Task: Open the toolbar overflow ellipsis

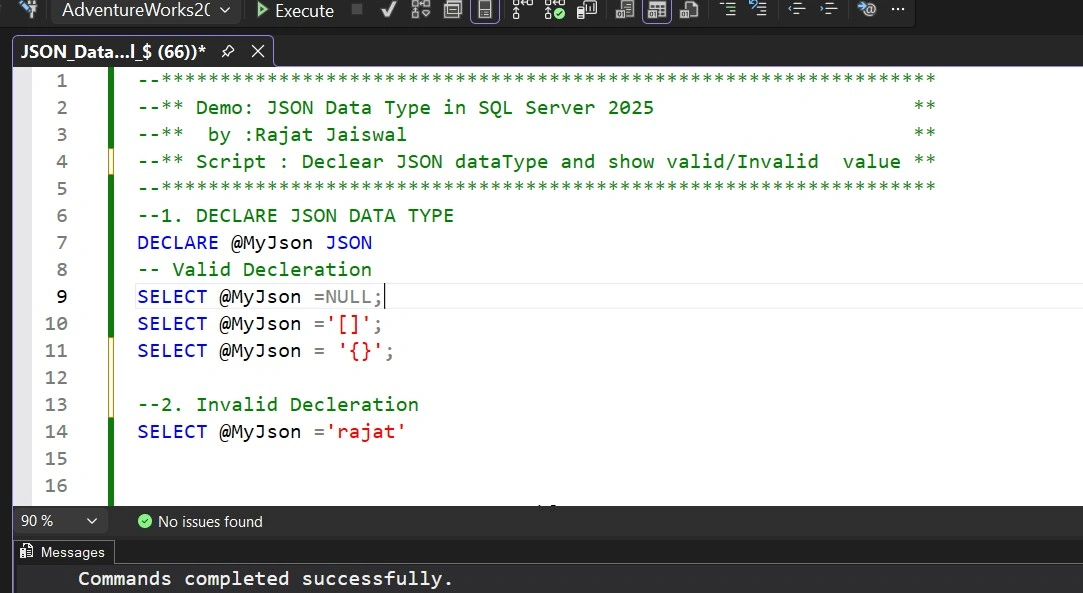Action: click(x=898, y=9)
